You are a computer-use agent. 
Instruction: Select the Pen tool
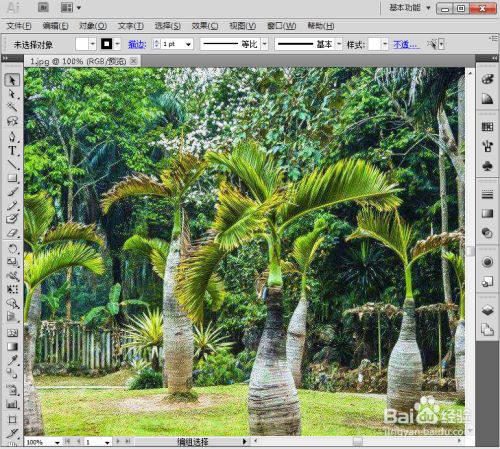(12, 137)
